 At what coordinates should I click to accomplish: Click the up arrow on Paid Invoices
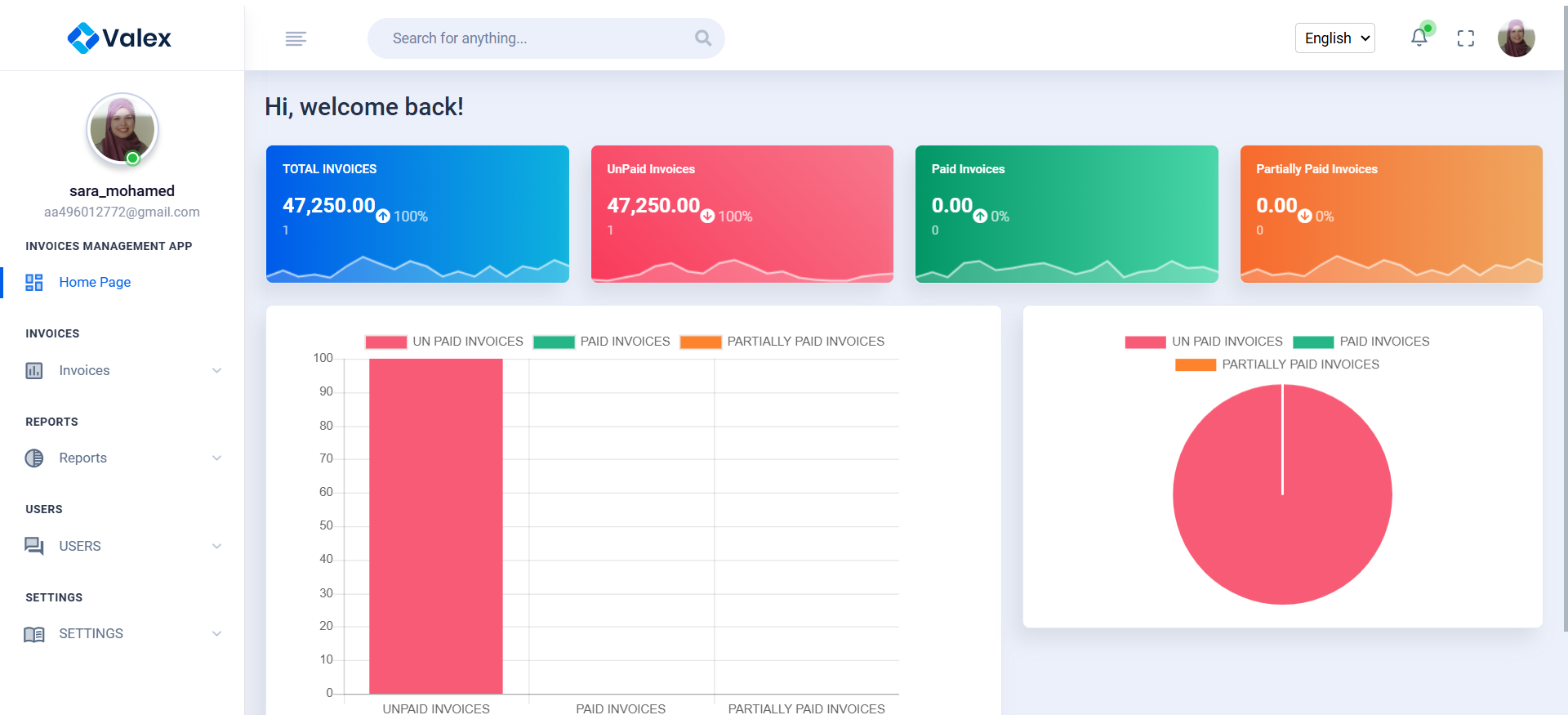click(980, 216)
